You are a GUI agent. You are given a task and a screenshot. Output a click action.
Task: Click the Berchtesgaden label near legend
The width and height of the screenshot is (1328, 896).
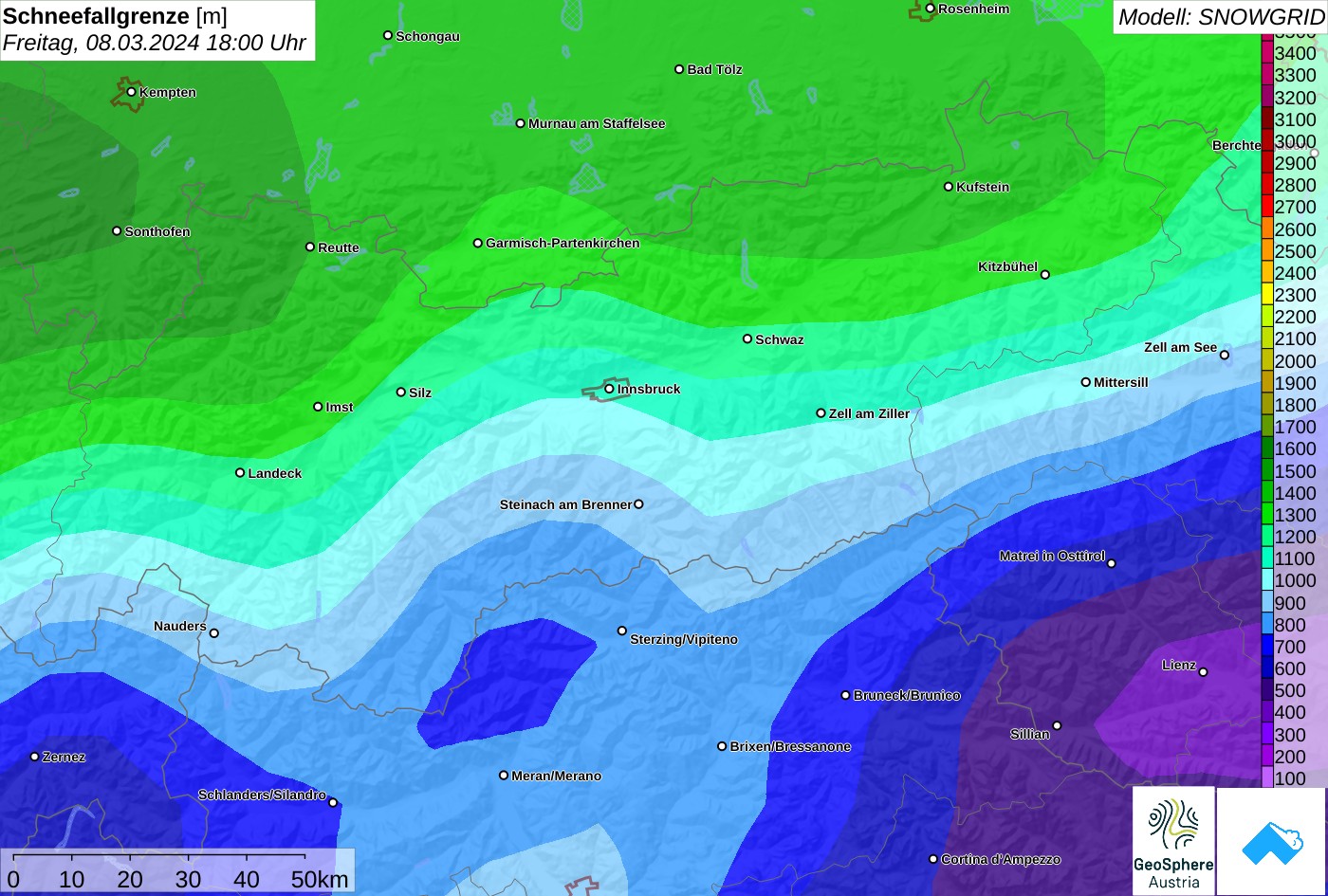pyautogui.click(x=1237, y=145)
